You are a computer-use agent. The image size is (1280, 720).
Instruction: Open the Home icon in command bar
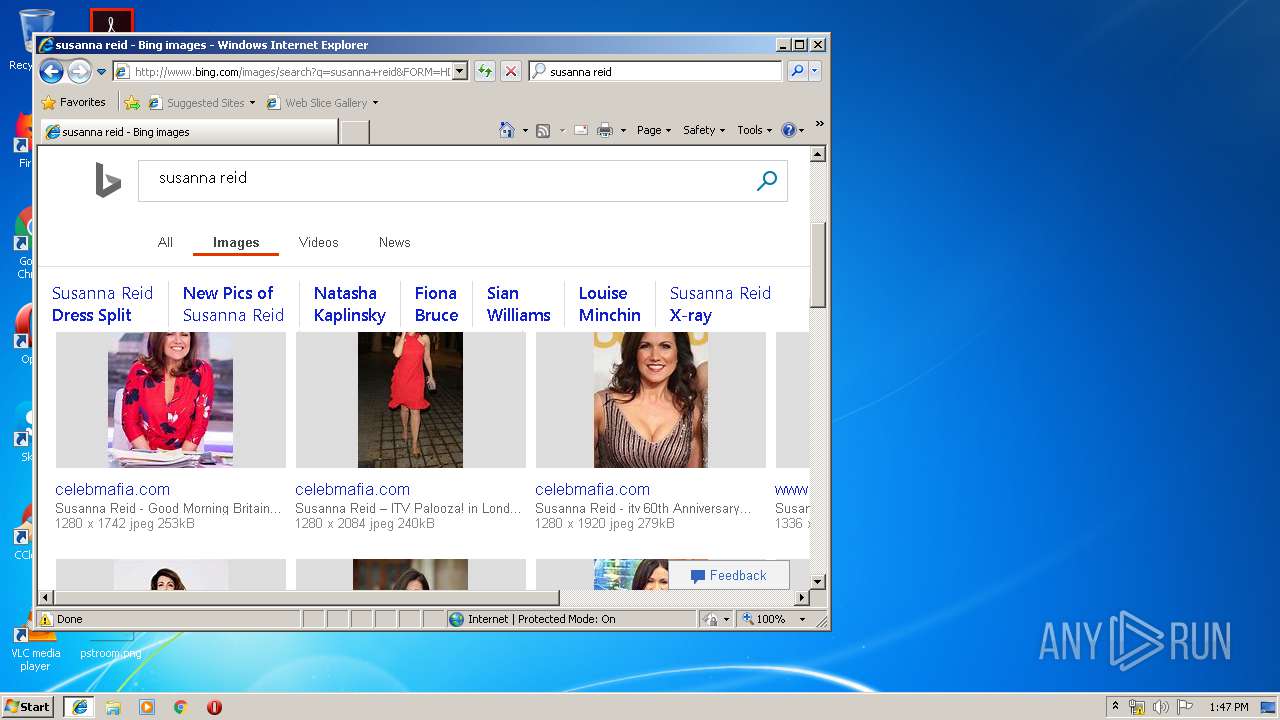(x=507, y=130)
